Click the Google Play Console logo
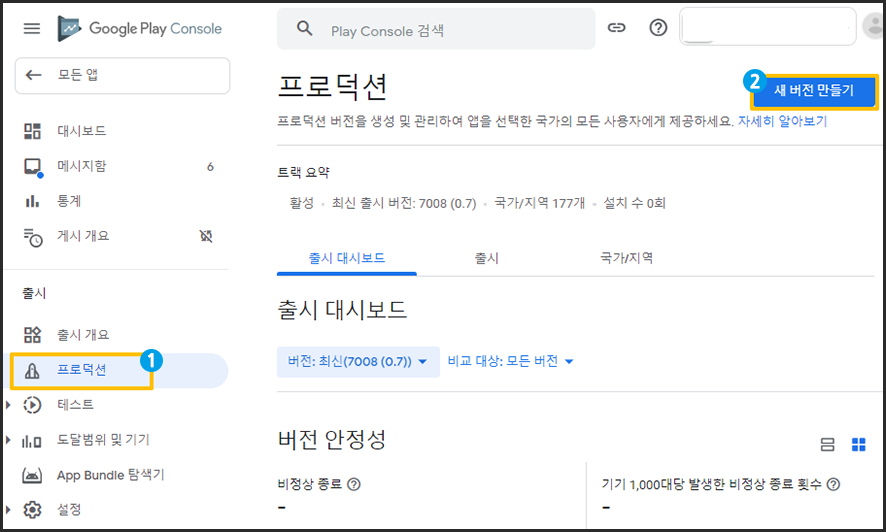886x532 pixels. (x=140, y=28)
